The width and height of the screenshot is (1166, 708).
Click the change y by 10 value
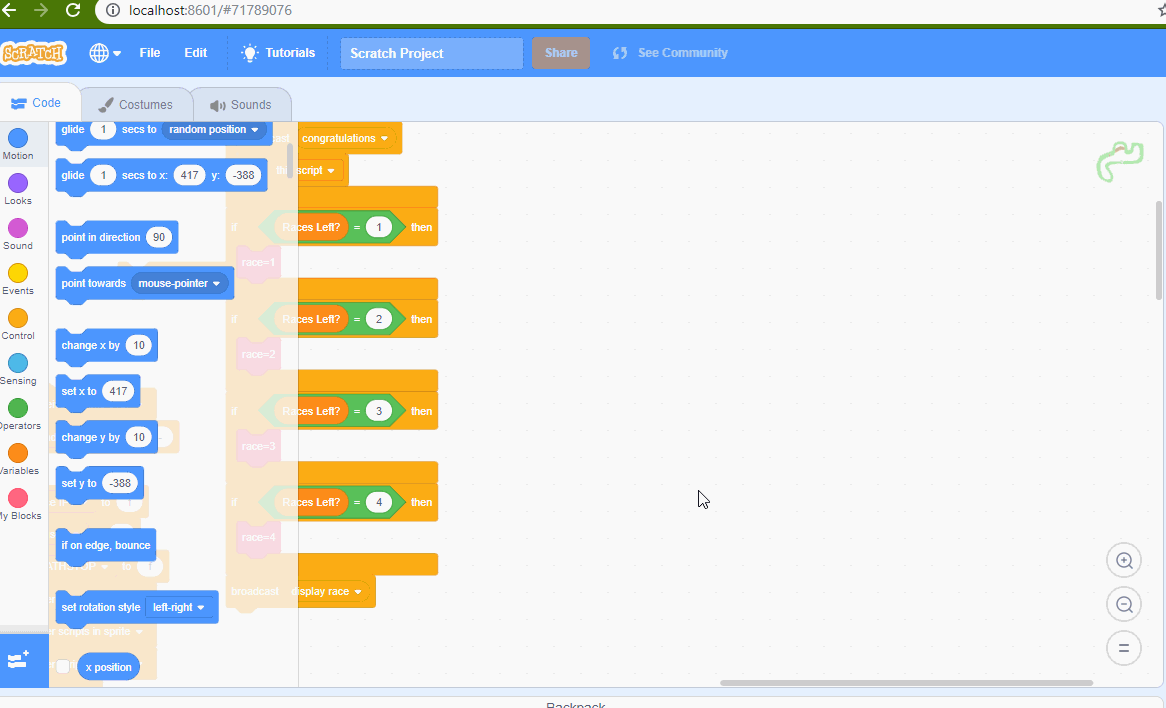tap(138, 437)
